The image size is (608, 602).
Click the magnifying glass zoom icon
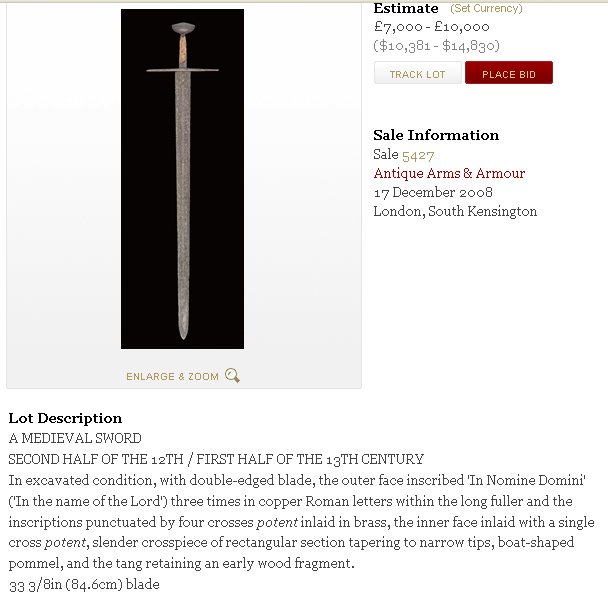coord(232,375)
